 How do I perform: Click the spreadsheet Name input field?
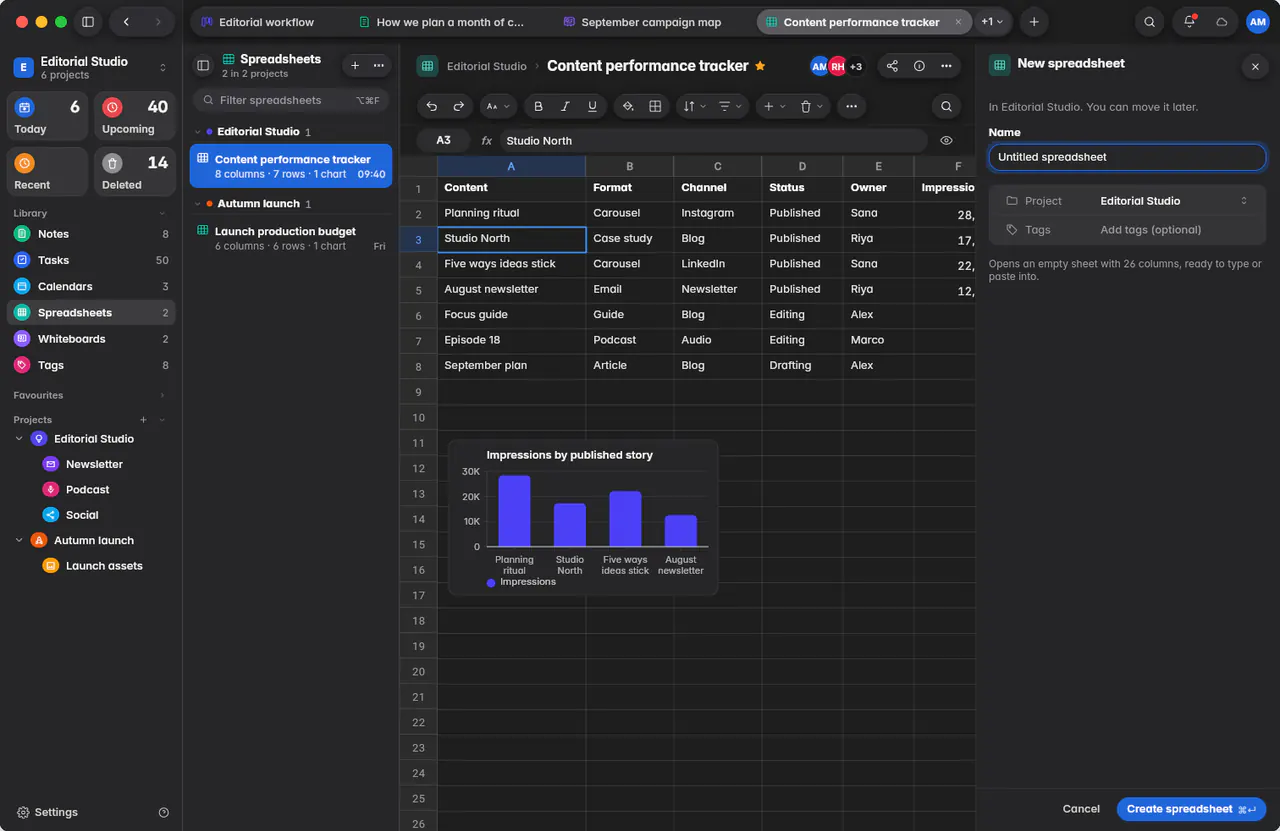pyautogui.click(x=1127, y=157)
